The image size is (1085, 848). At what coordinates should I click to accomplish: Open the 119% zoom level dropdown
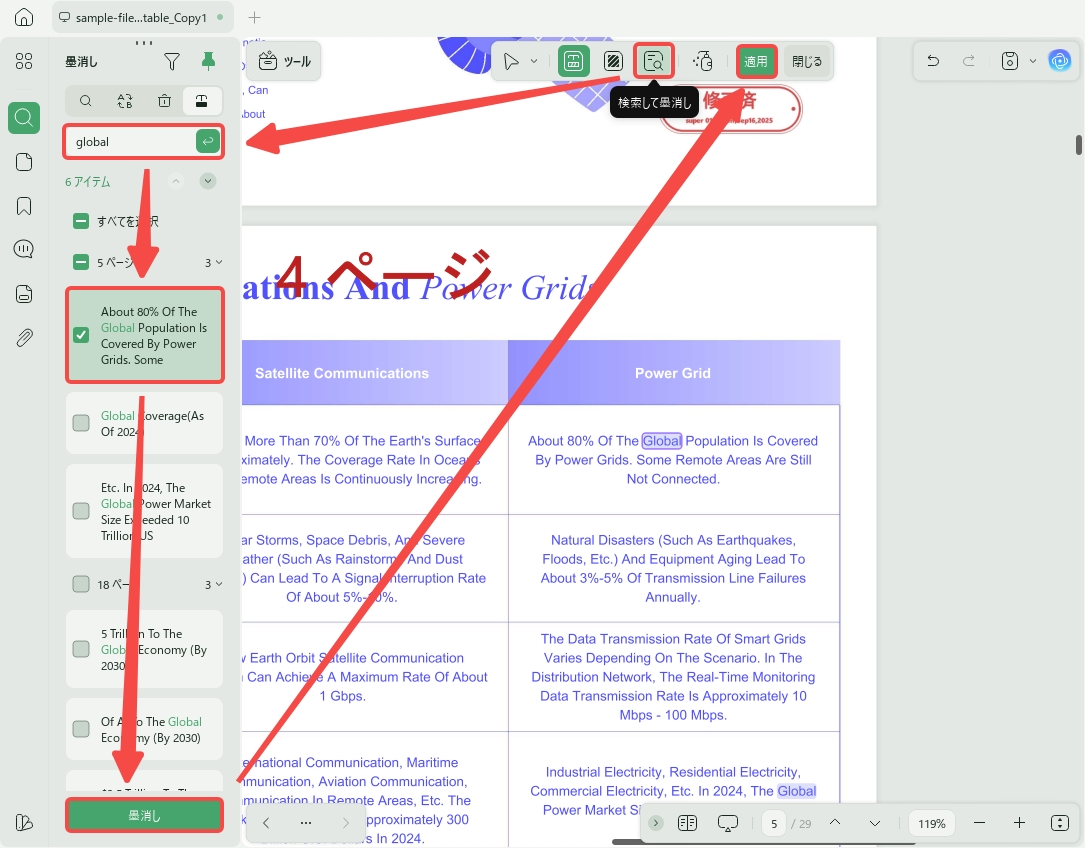[x=931, y=823]
